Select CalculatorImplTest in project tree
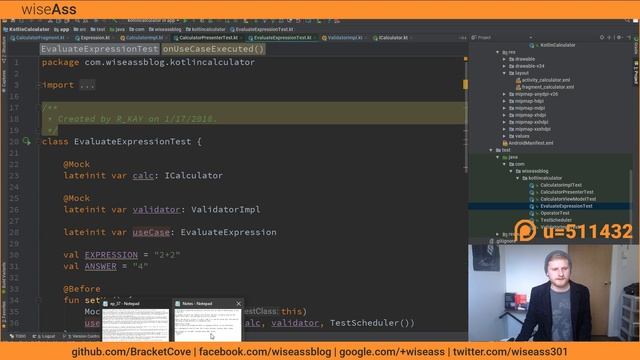Viewport: 640px width, 360px height. coord(561,185)
